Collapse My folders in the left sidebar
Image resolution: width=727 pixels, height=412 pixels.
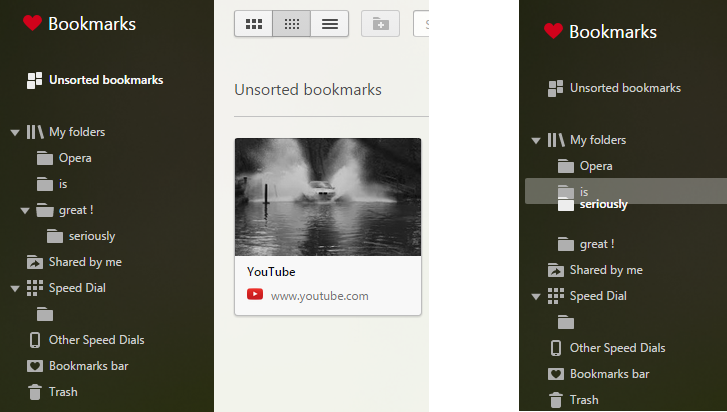pos(15,132)
